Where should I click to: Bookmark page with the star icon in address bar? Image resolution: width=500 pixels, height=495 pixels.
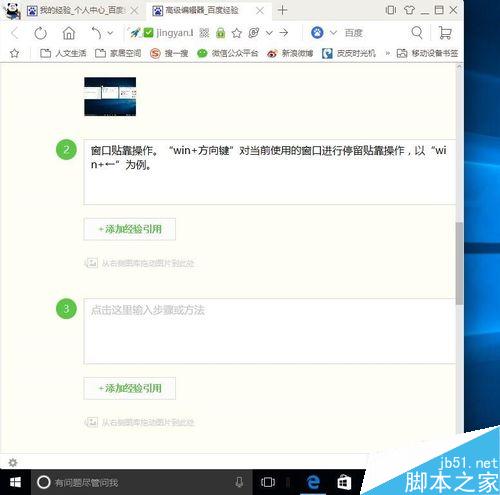[236, 33]
